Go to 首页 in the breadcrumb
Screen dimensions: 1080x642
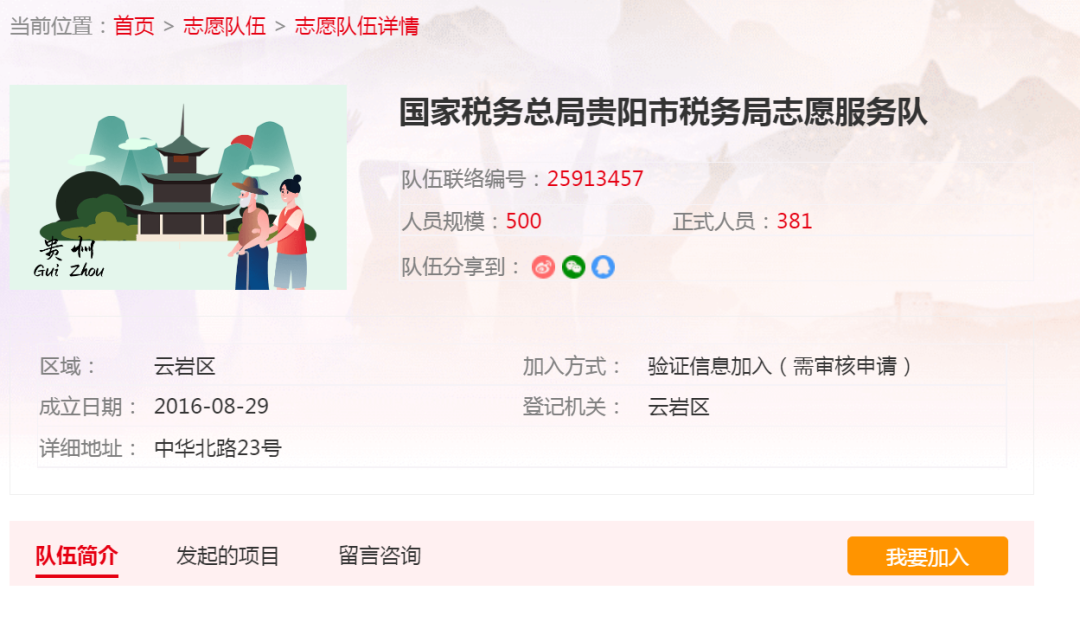(134, 26)
